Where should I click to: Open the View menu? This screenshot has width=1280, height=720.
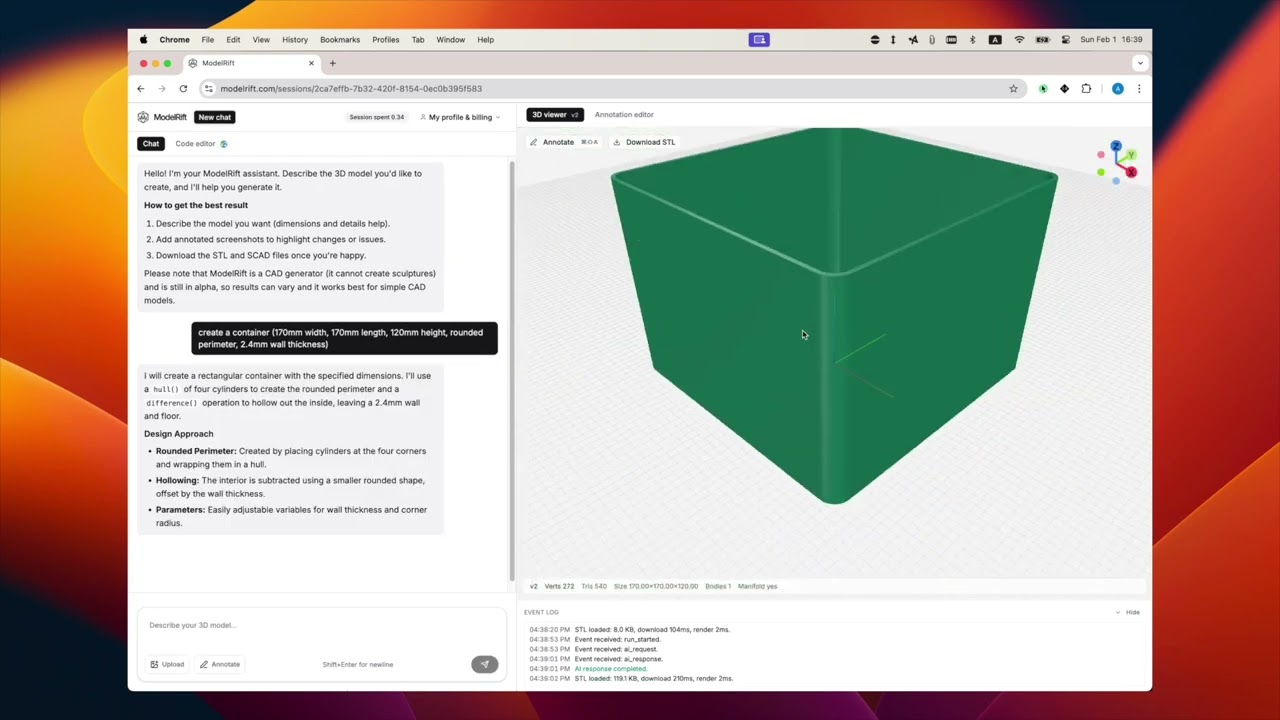[261, 40]
